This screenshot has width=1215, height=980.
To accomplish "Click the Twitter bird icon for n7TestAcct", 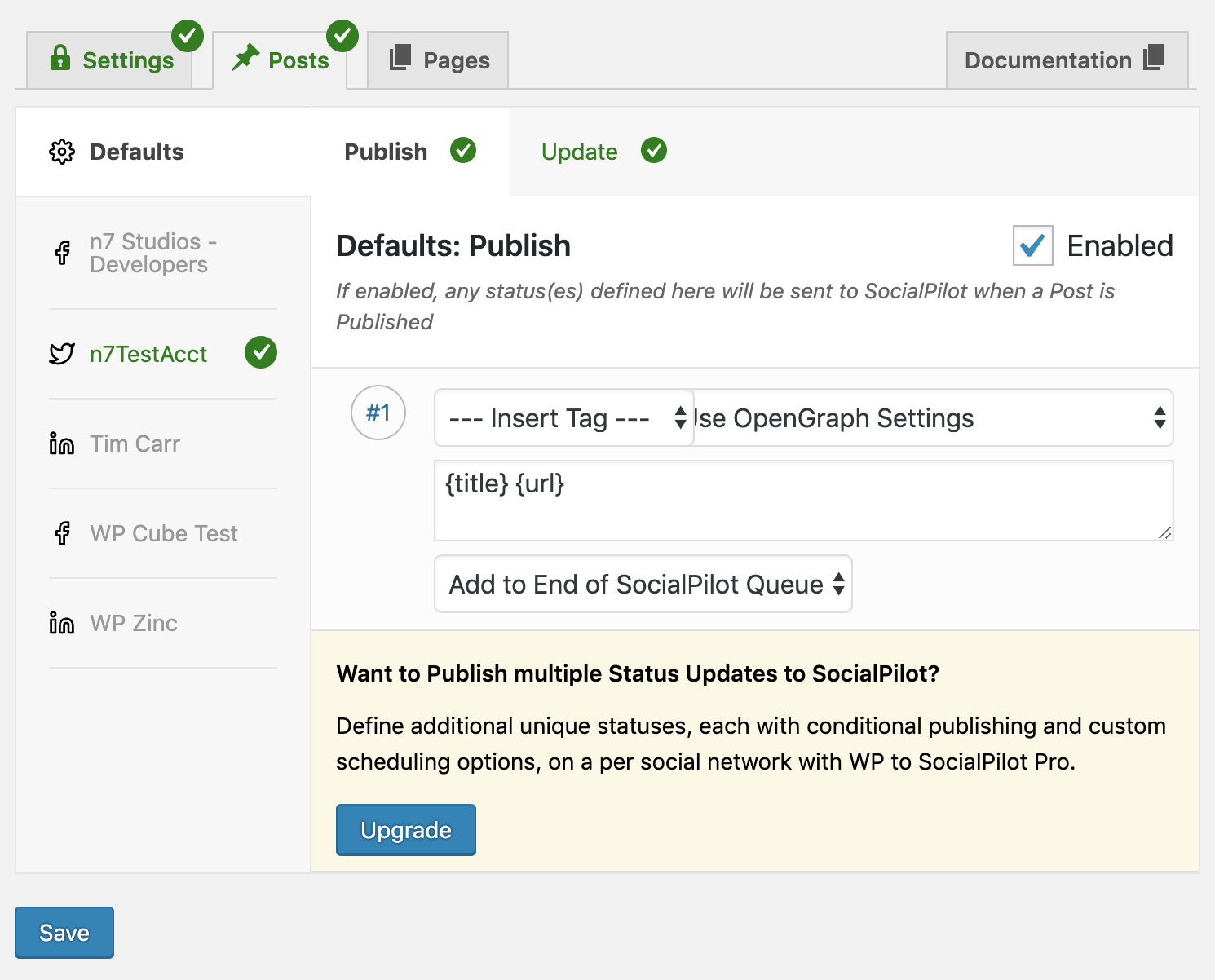I will point(62,354).
